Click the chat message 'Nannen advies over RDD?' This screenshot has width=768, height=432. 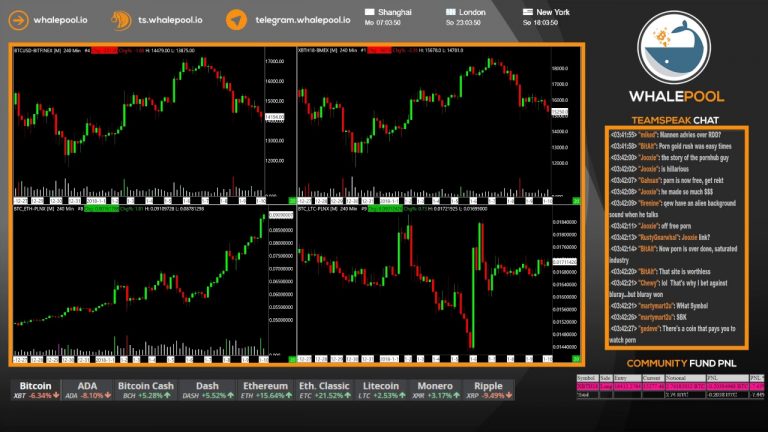[x=690, y=135]
